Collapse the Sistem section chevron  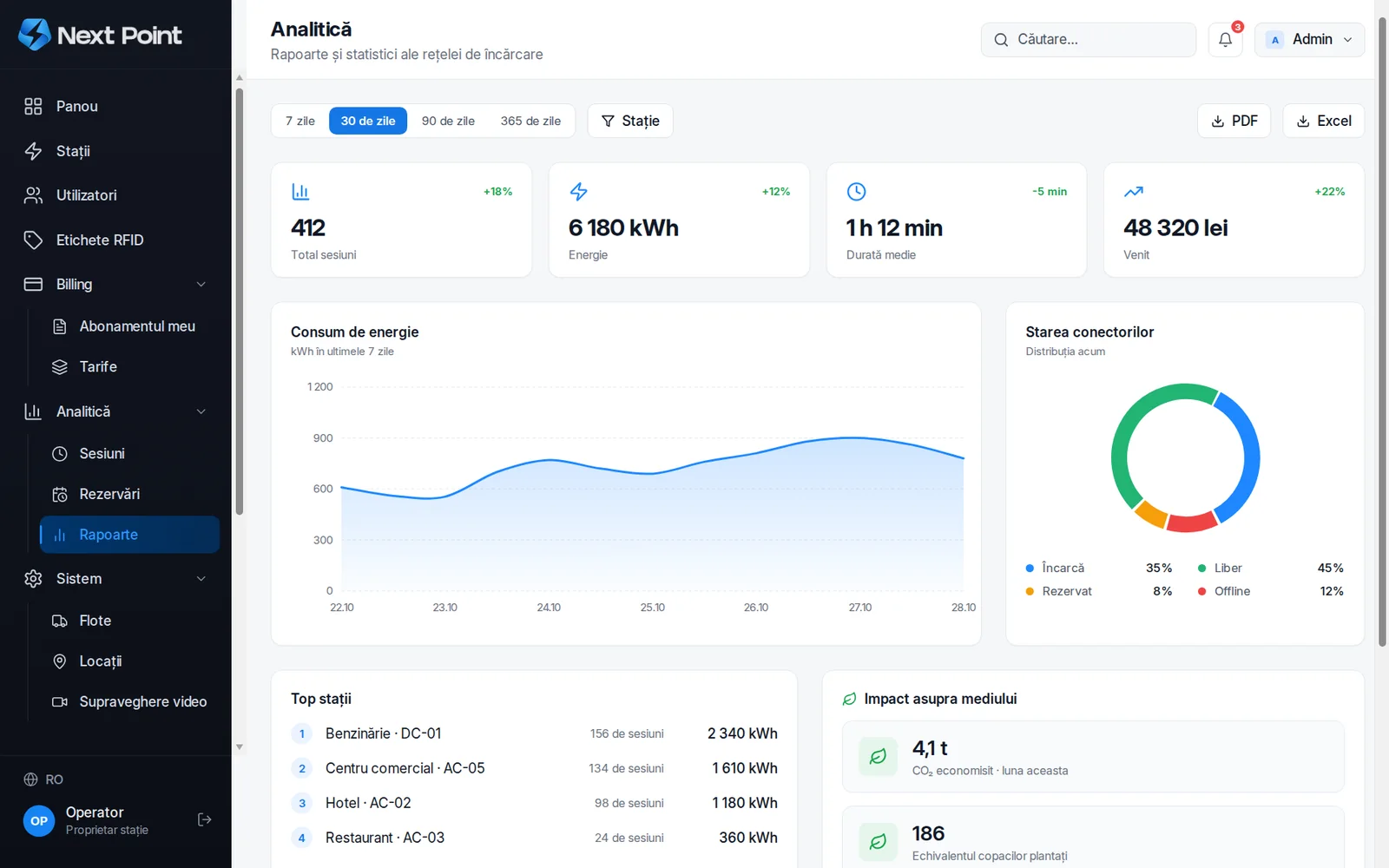201,579
